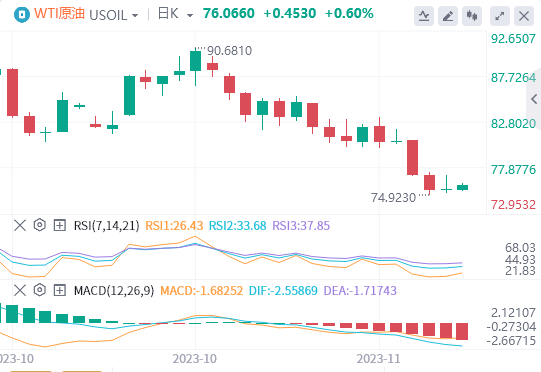The image size is (541, 372).
Task: Open the indicator line chart tool
Action: click(424, 16)
